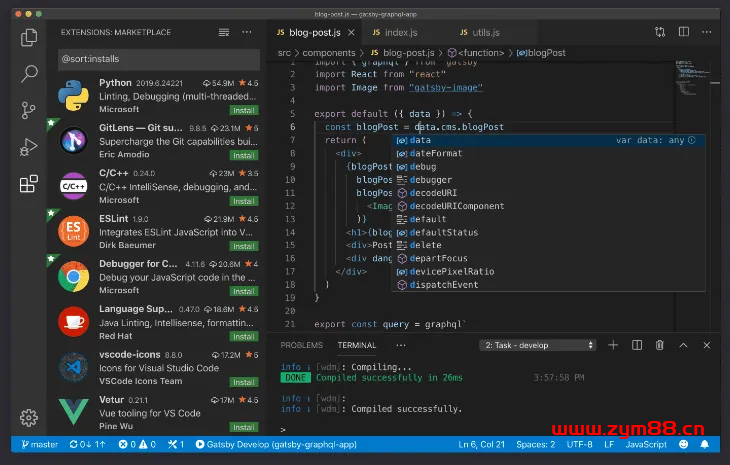Open the editor's More Actions ellipsis menu
This screenshot has height=465, width=730.
tap(707, 32)
